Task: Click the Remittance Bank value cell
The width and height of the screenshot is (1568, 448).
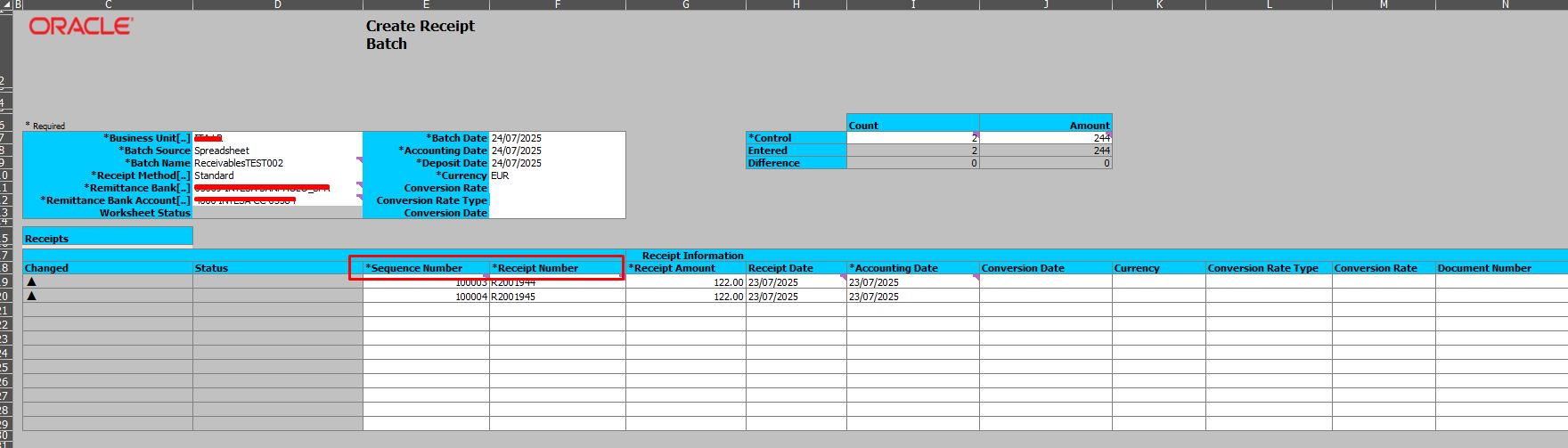Action: click(x=278, y=188)
